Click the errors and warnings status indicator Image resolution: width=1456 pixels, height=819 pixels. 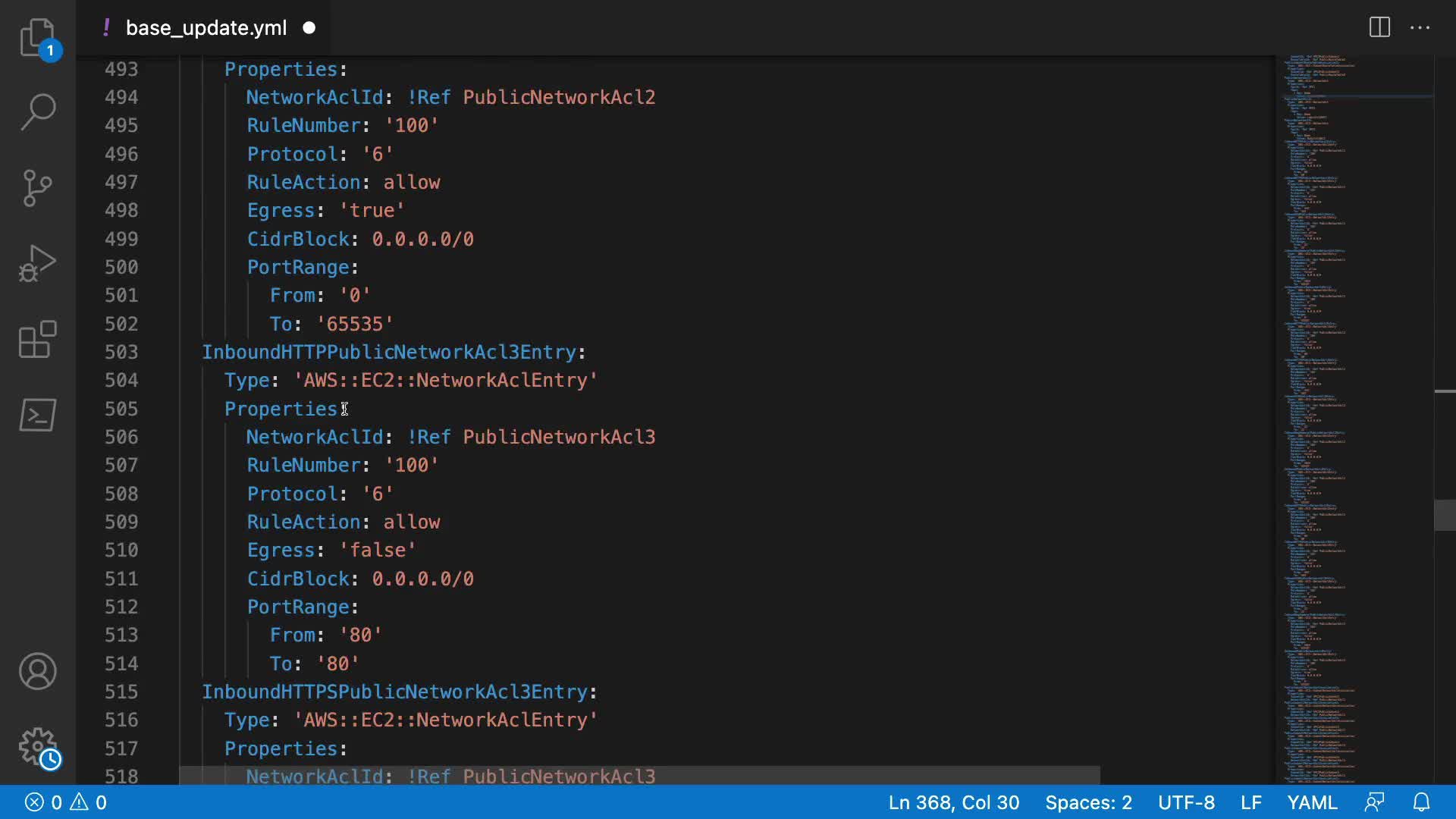click(66, 802)
